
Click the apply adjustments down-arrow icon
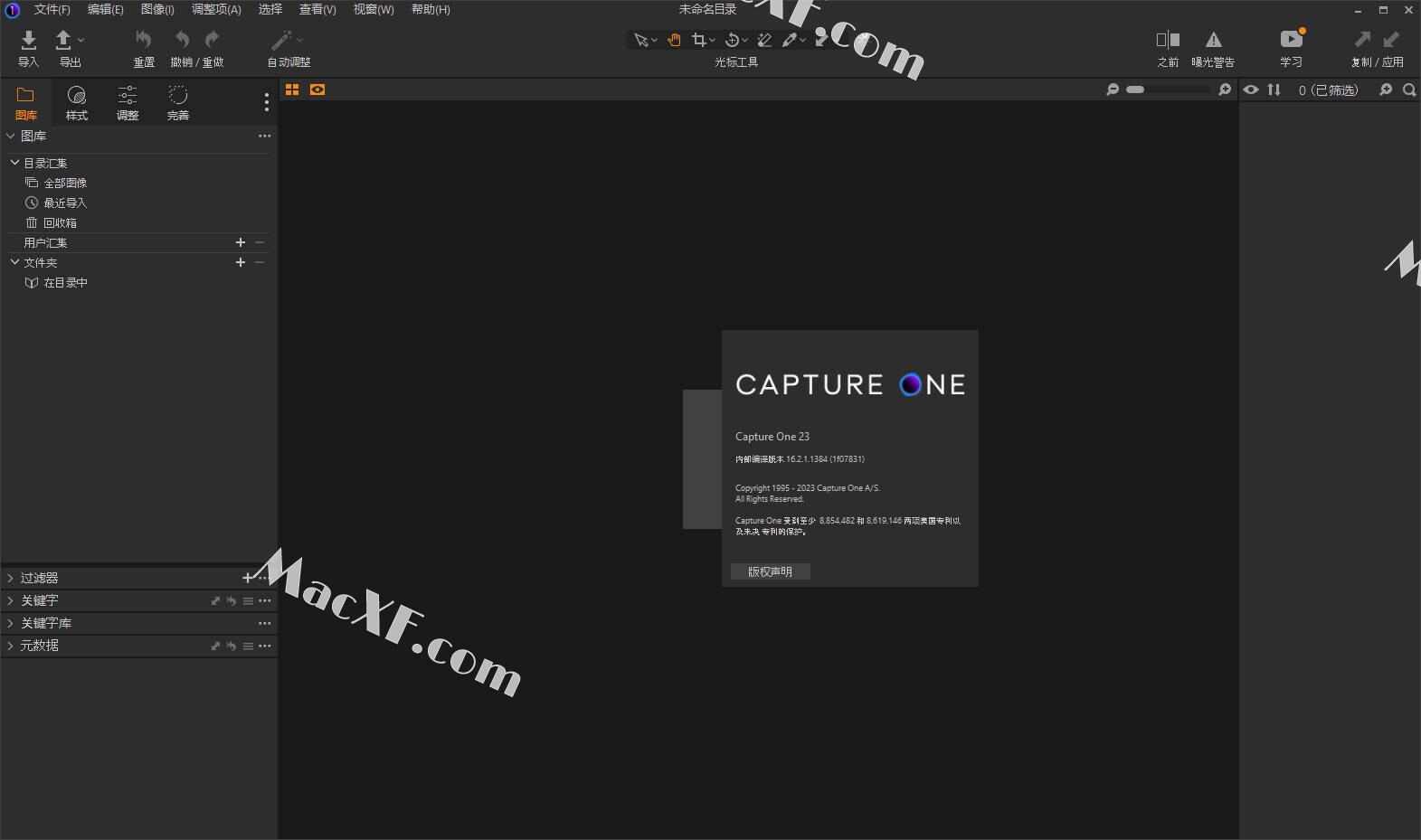tap(1391, 39)
